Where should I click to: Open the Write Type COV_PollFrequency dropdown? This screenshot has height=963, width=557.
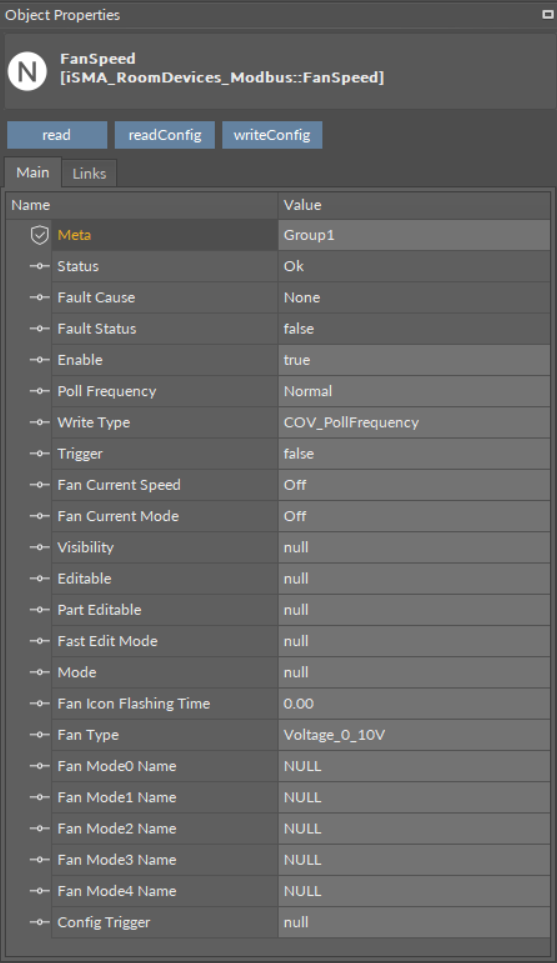(414, 423)
